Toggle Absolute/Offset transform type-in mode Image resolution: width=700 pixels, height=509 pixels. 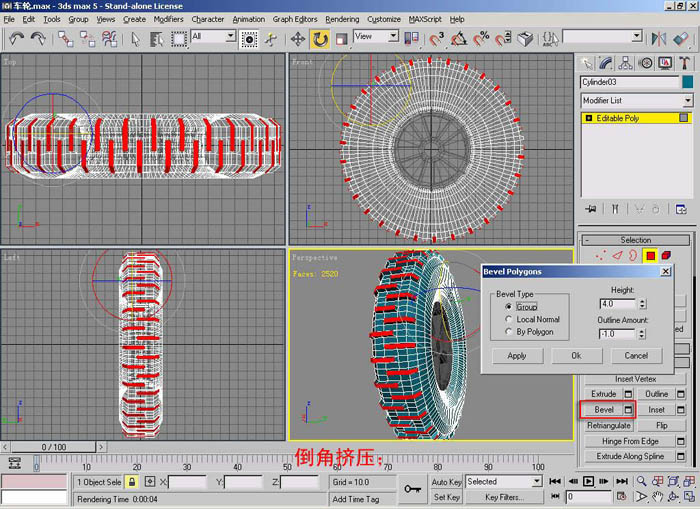(x=150, y=482)
